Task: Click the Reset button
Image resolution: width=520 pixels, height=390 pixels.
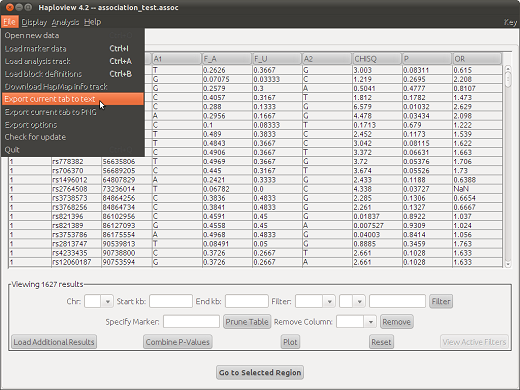Action: [381, 342]
